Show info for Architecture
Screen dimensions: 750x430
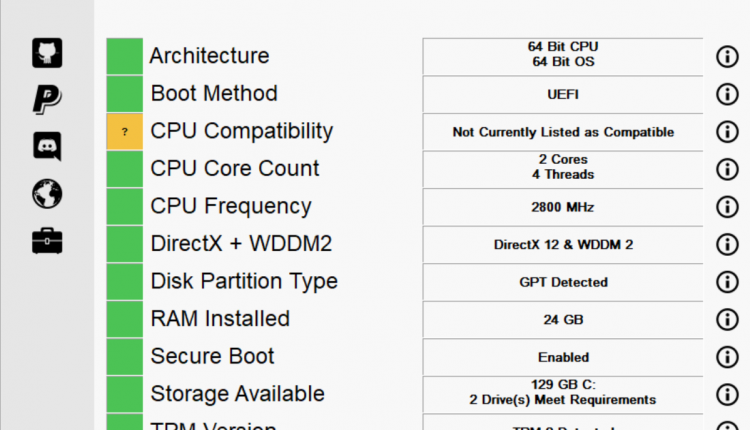(x=727, y=56)
